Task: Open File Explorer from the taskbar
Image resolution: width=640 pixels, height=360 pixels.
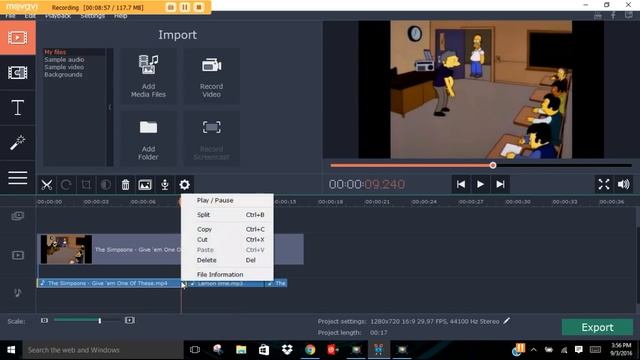Action: click(x=241, y=350)
